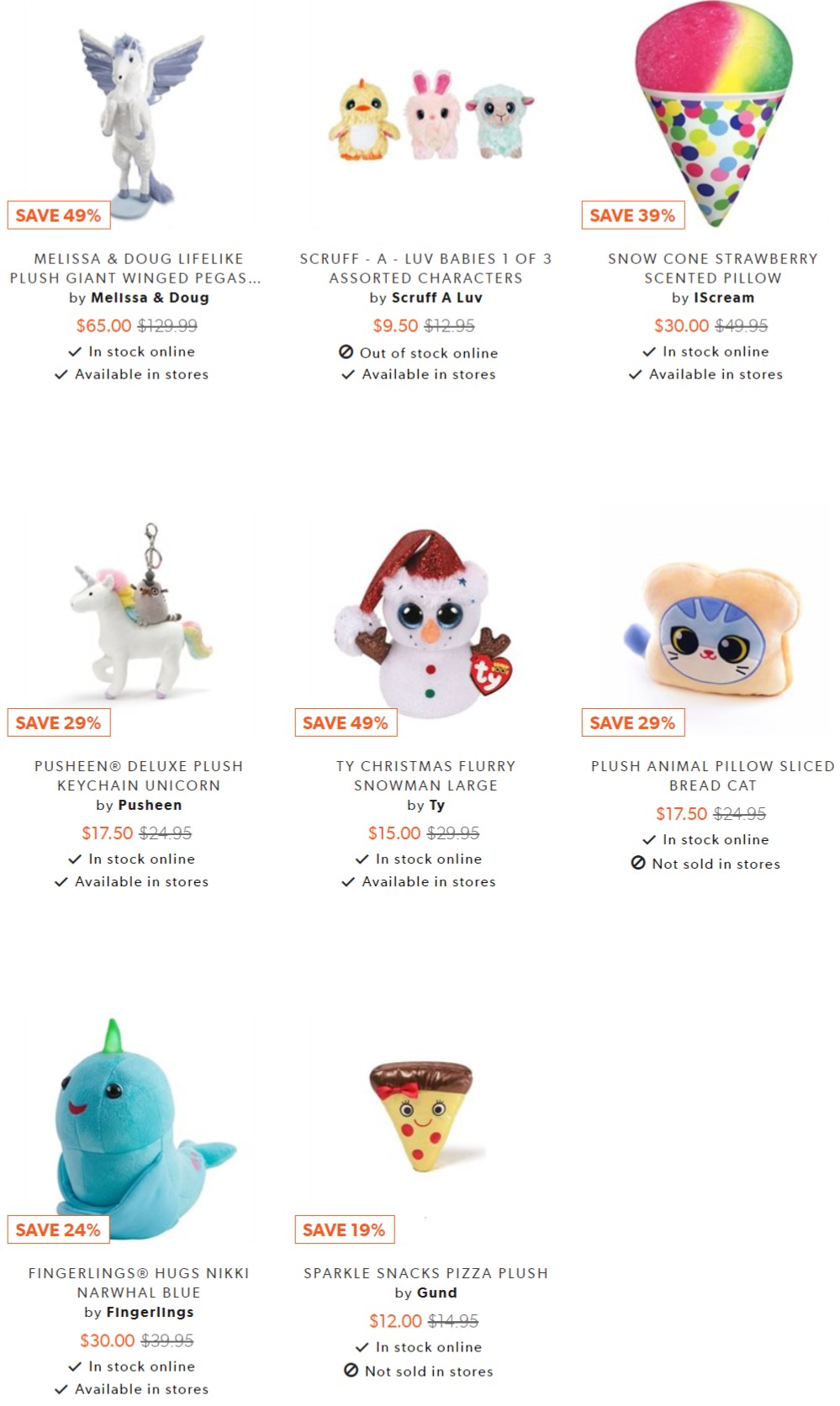
Task: Open the Fingerlings Hugs Nikki Narwhal Blue title
Action: point(139,1282)
